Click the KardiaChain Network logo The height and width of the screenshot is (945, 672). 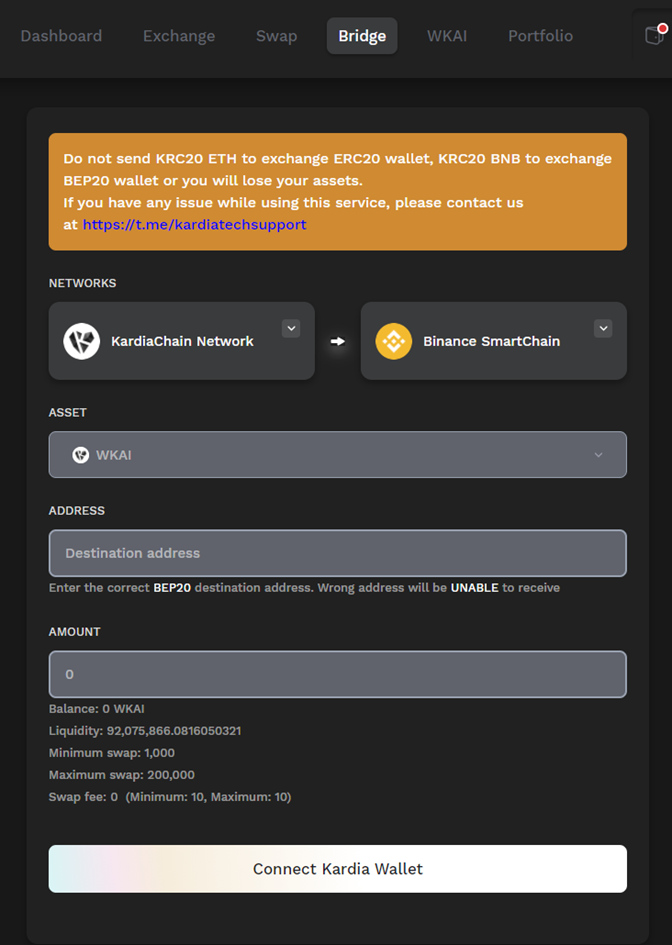click(81, 341)
